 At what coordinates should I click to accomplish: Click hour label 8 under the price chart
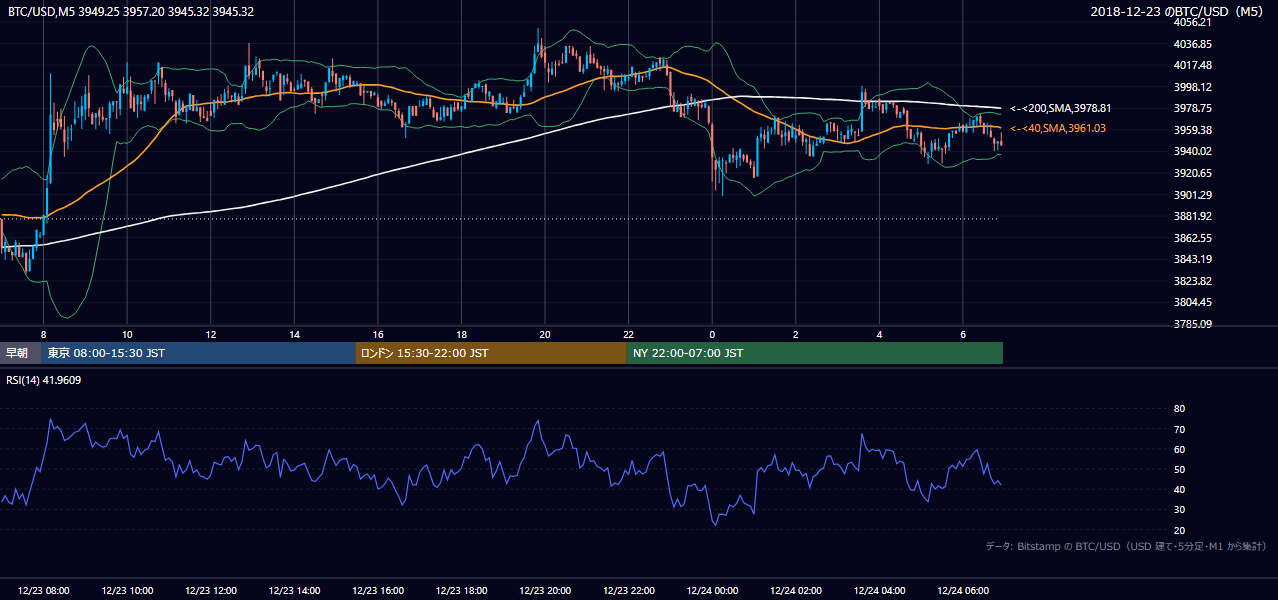point(44,334)
